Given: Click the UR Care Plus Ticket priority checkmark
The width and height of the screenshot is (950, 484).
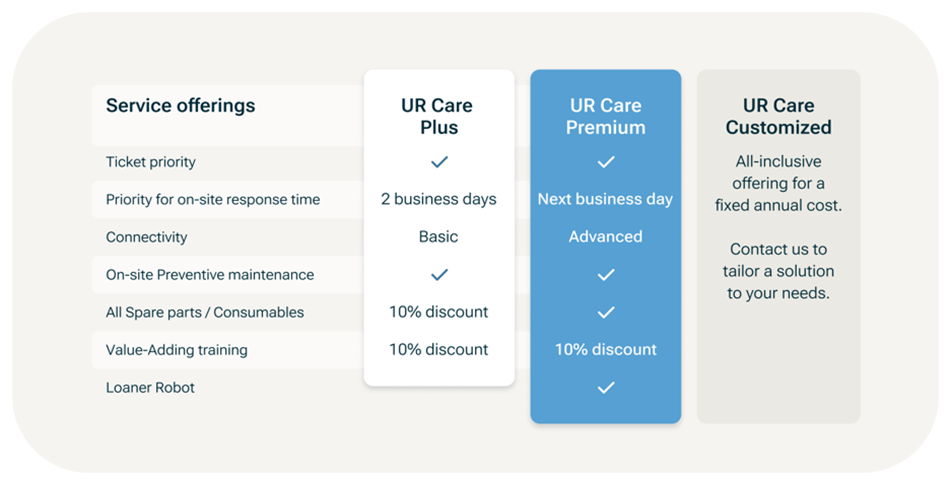Looking at the screenshot, I should click(x=439, y=162).
